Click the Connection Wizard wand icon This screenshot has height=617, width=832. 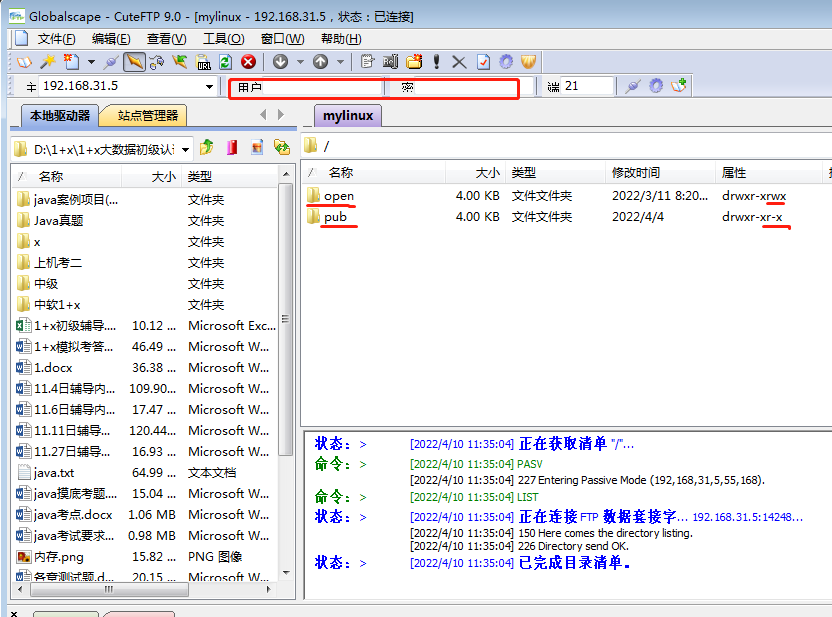47,62
